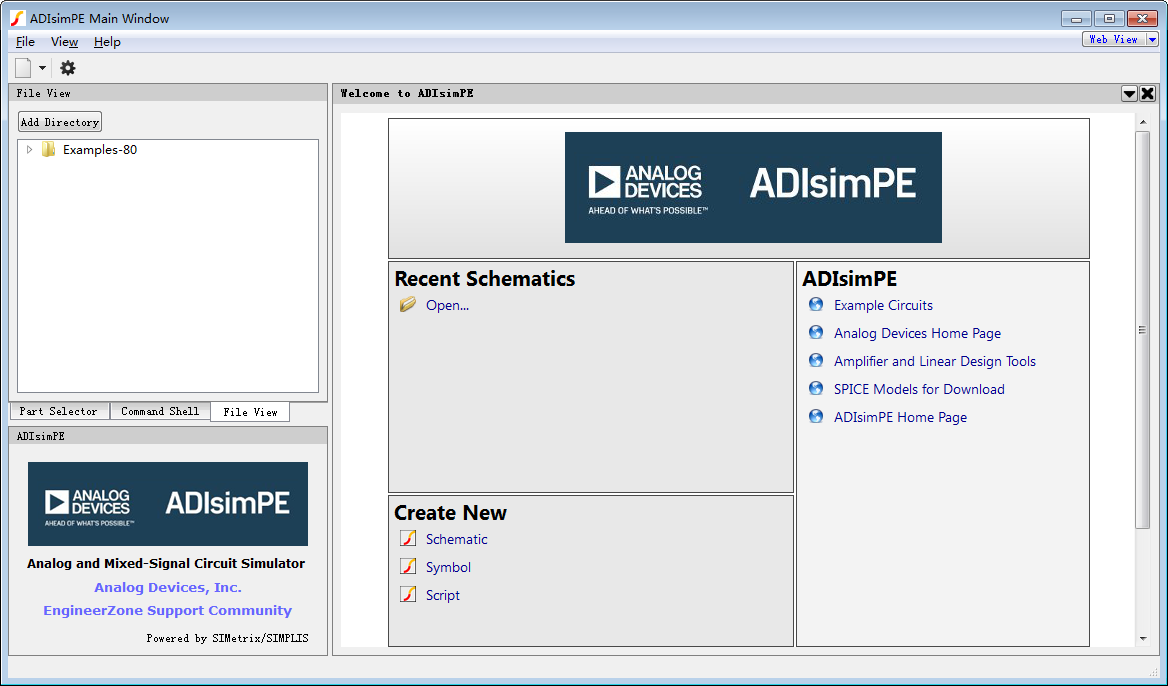The width and height of the screenshot is (1168, 686).
Task: Click the welcome page vertical scrollbar thumb
Action: pos(1143,330)
